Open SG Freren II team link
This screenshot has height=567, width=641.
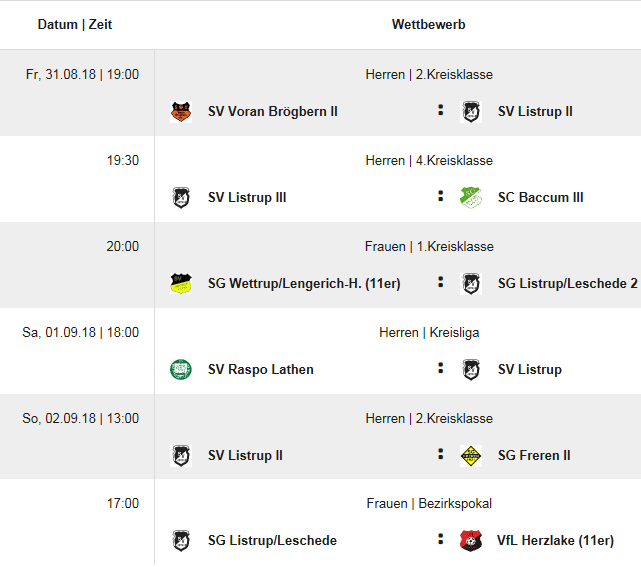[x=534, y=455]
